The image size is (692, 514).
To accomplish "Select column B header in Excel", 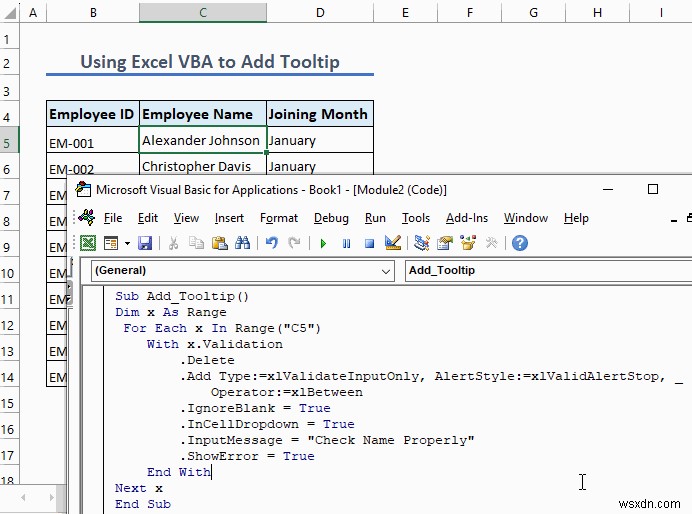I will pos(93,12).
